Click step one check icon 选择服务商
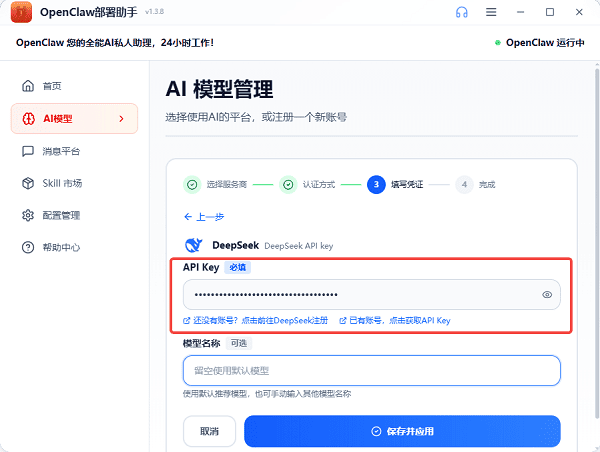This screenshot has height=452, width=600. coord(192,185)
